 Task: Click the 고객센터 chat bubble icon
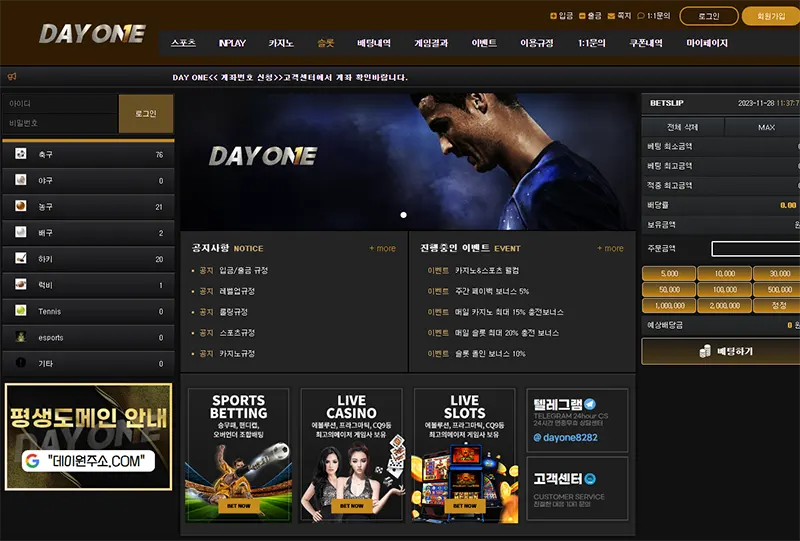[x=590, y=479]
